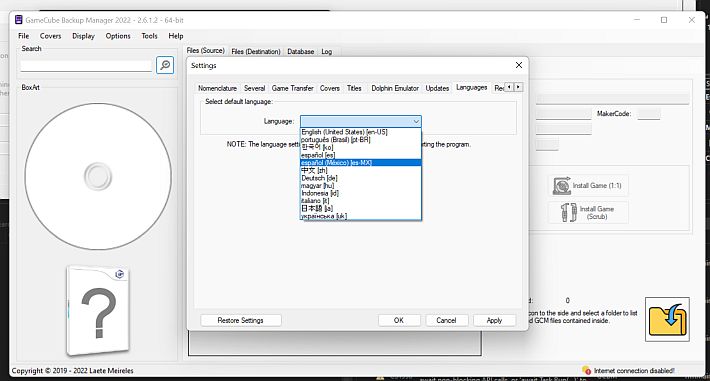Select the Updates settings tab
Viewport: 710px width, 381px height.
click(437, 88)
